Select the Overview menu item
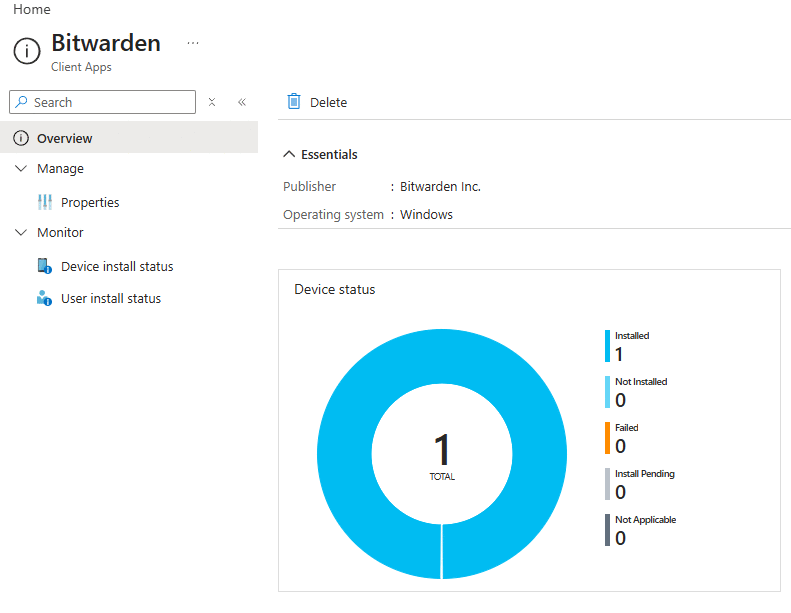791x613 pixels. [x=129, y=138]
